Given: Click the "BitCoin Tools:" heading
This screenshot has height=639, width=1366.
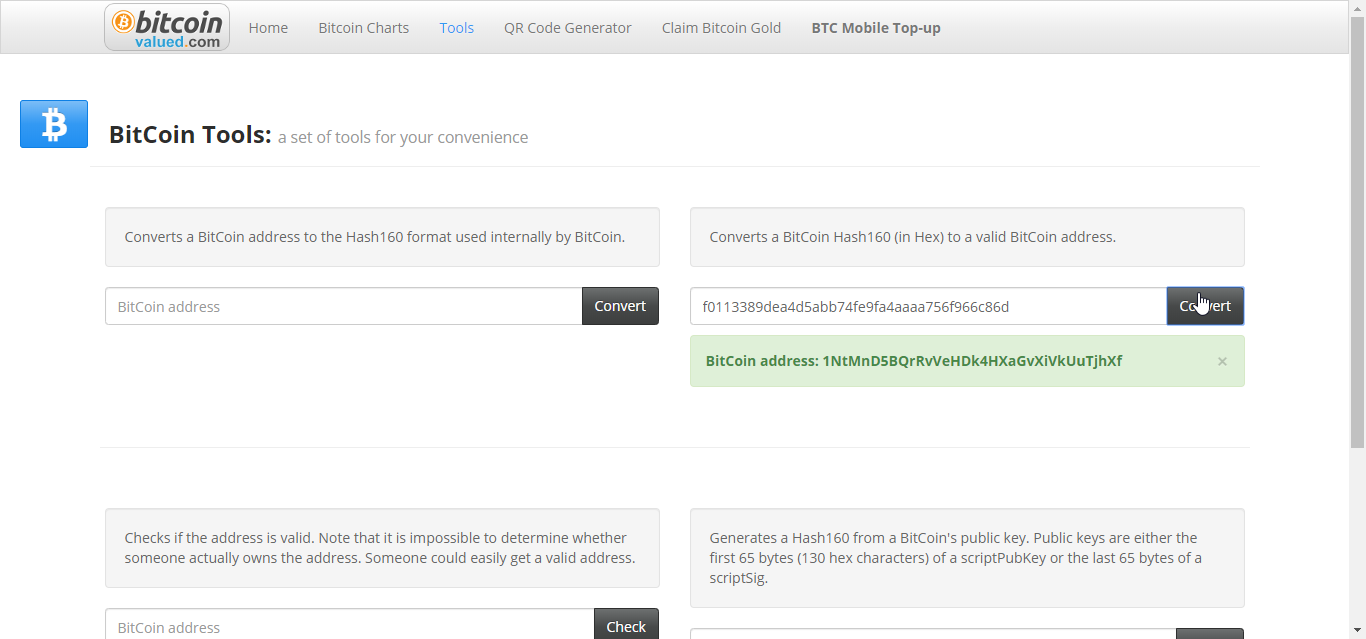Looking at the screenshot, I should click(190, 134).
